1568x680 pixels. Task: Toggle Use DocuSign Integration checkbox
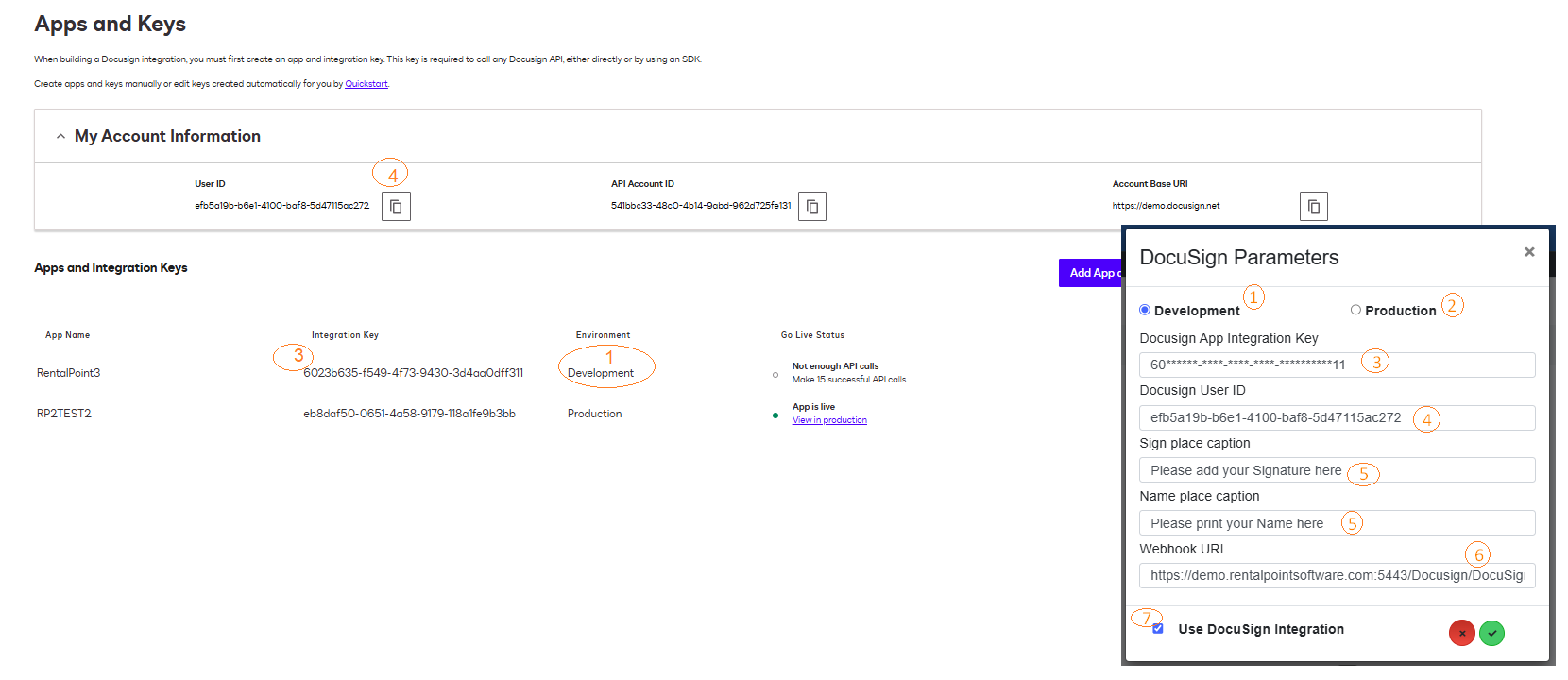[x=1158, y=629]
